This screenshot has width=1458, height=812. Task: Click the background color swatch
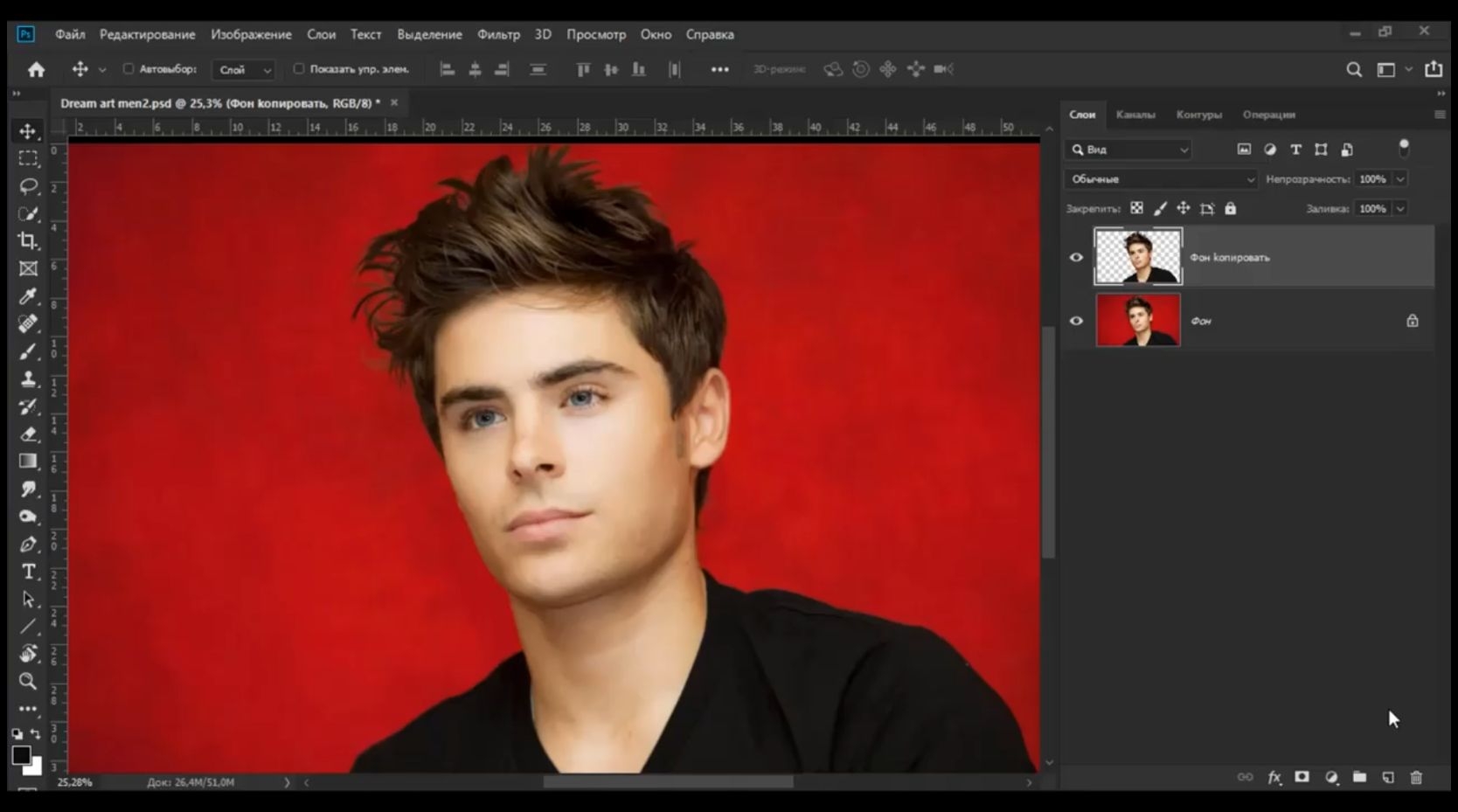33,766
